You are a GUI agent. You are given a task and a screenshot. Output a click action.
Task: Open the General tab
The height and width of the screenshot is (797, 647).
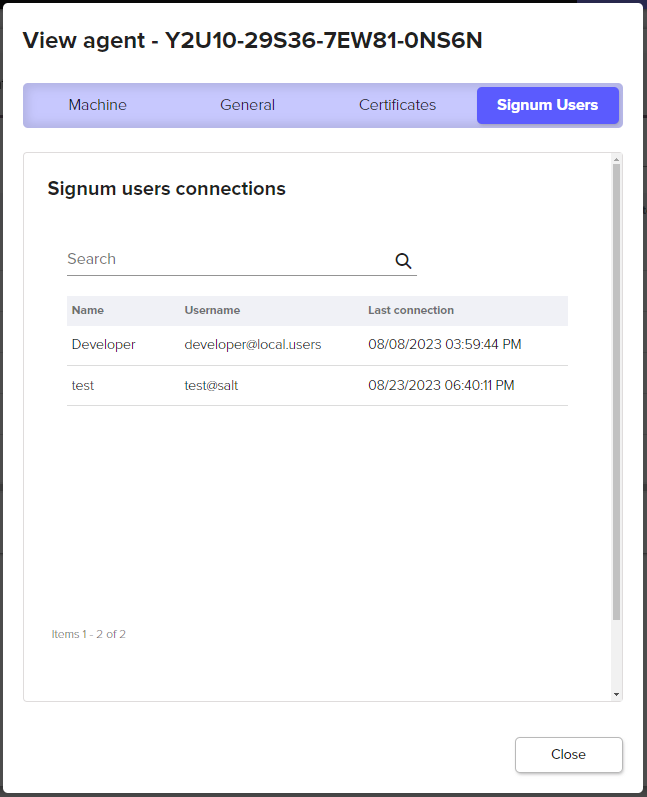[247, 105]
